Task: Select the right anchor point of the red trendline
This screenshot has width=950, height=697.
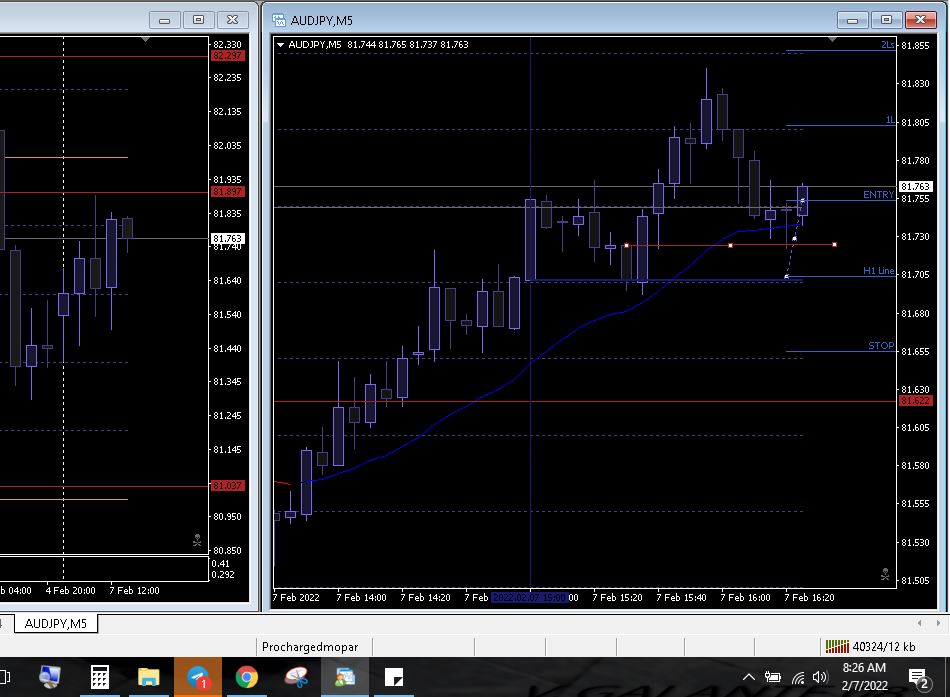Action: (834, 245)
